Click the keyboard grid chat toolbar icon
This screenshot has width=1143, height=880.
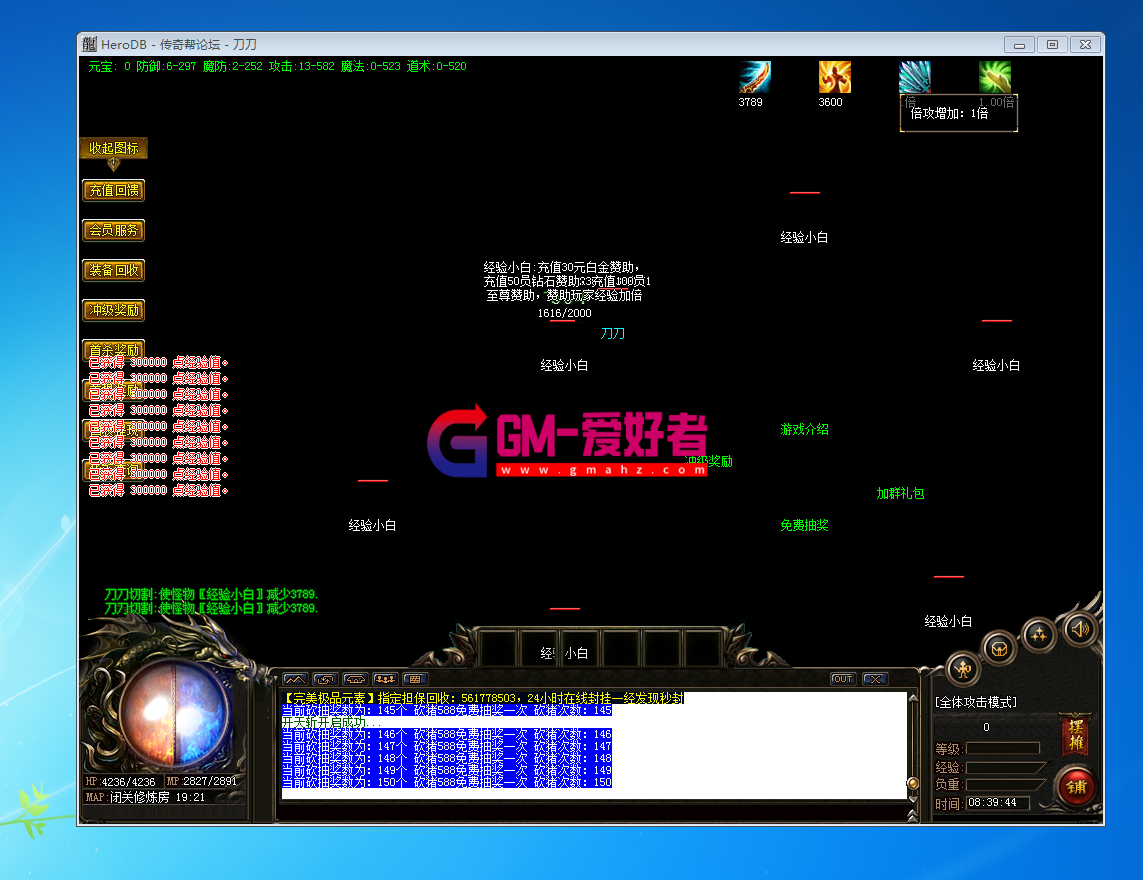[x=415, y=679]
